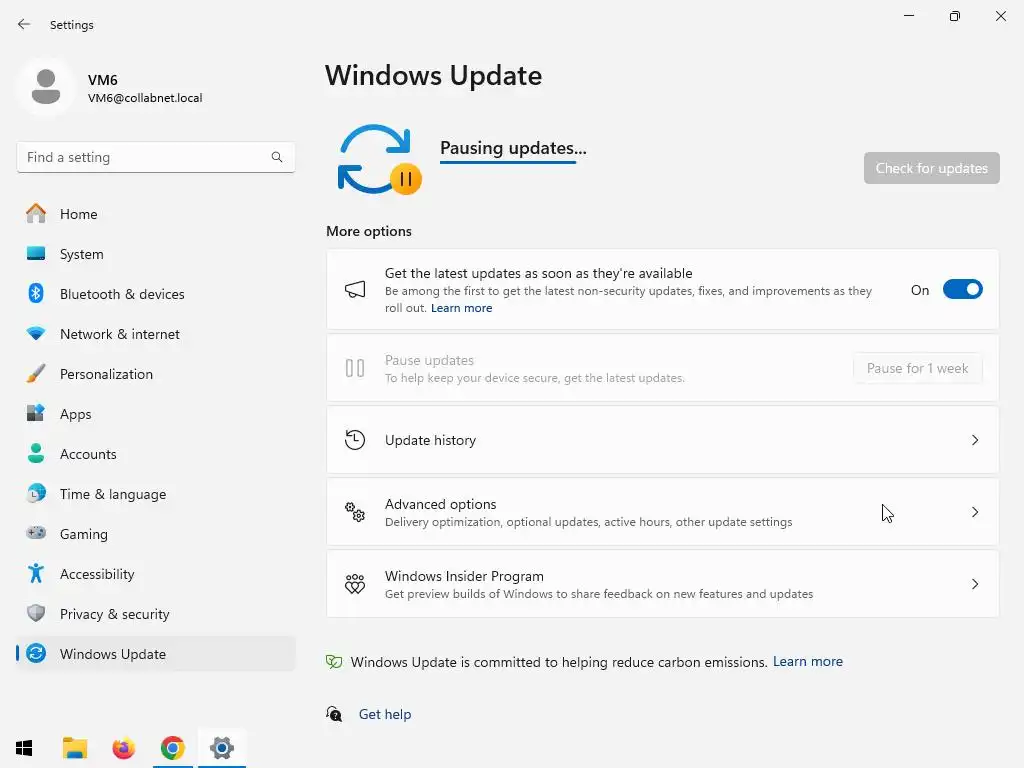Screen dimensions: 1024x768
Task: Select the Apps category
Action: coord(155,413)
